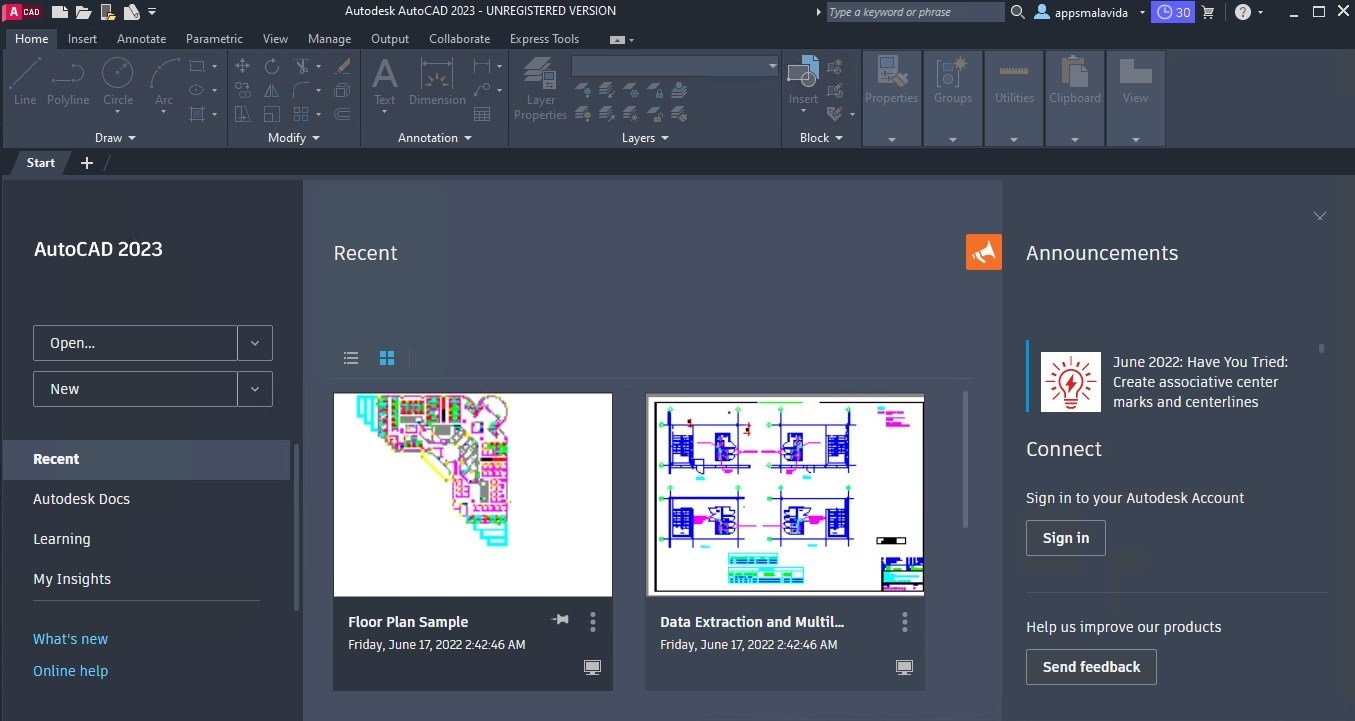1355x721 pixels.
Task: Open the Data Extraction and Multileaders thumbnail
Action: click(785, 495)
